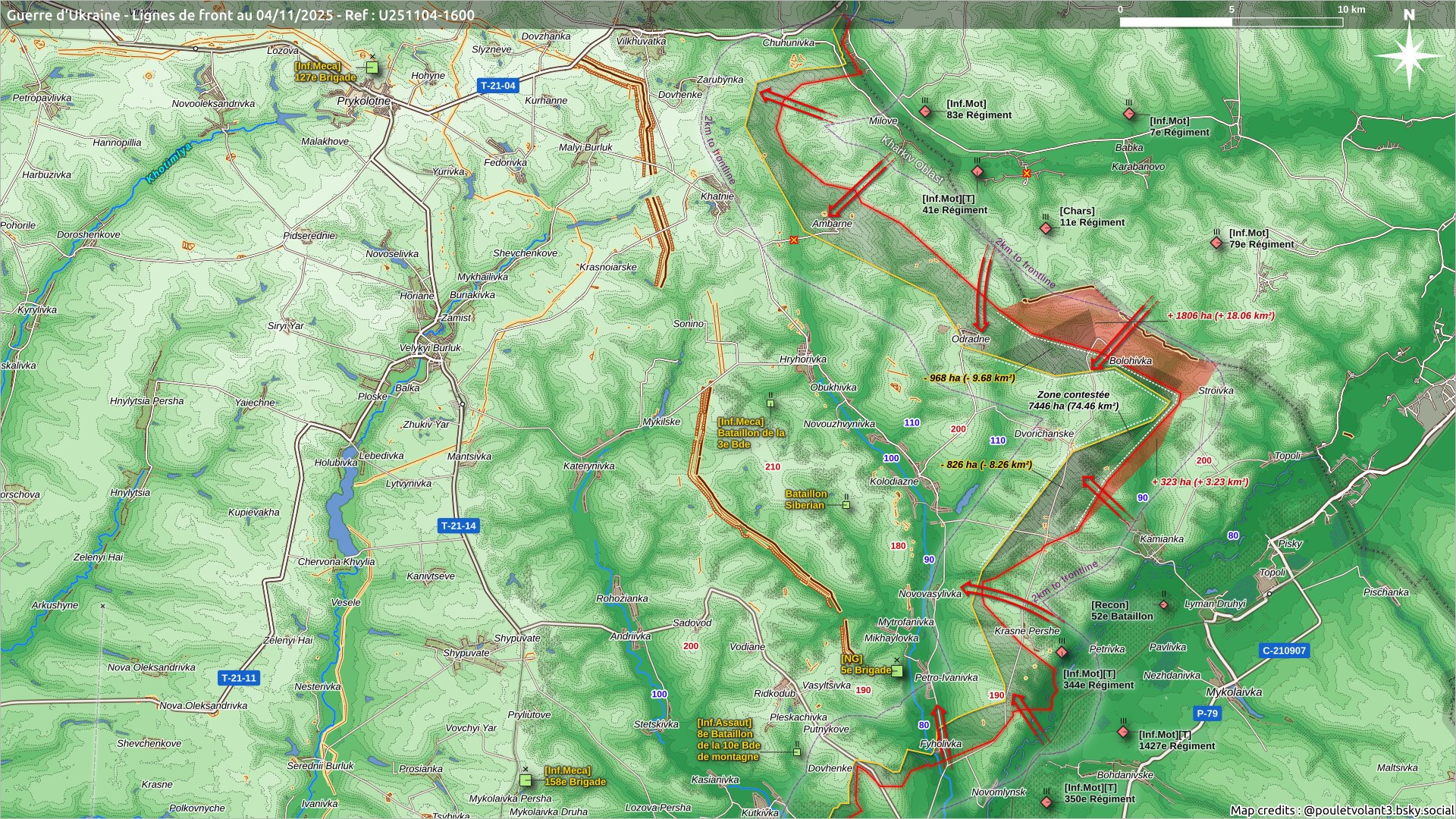Click the C-210907 road shield

1285,651
